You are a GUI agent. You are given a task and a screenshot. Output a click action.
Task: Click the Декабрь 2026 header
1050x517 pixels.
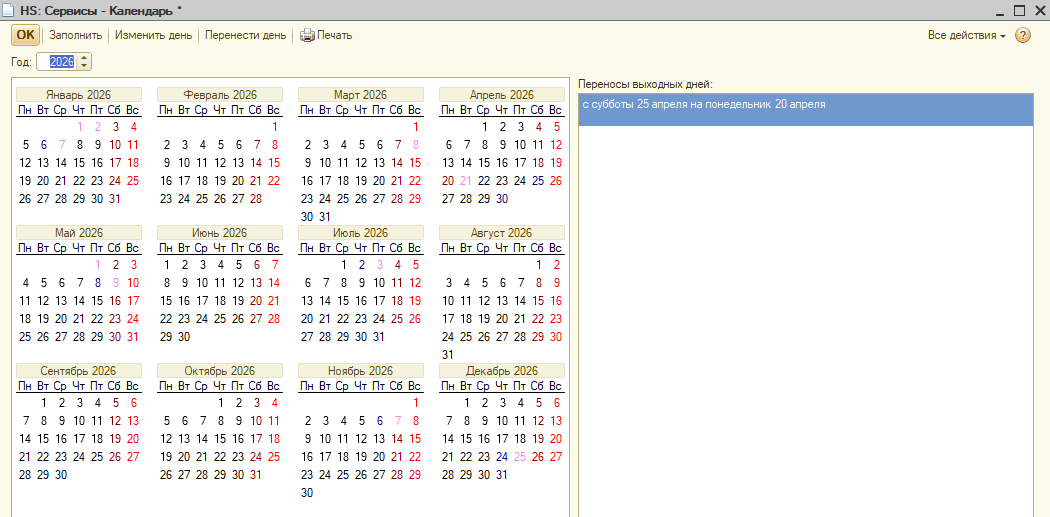pyautogui.click(x=502, y=370)
